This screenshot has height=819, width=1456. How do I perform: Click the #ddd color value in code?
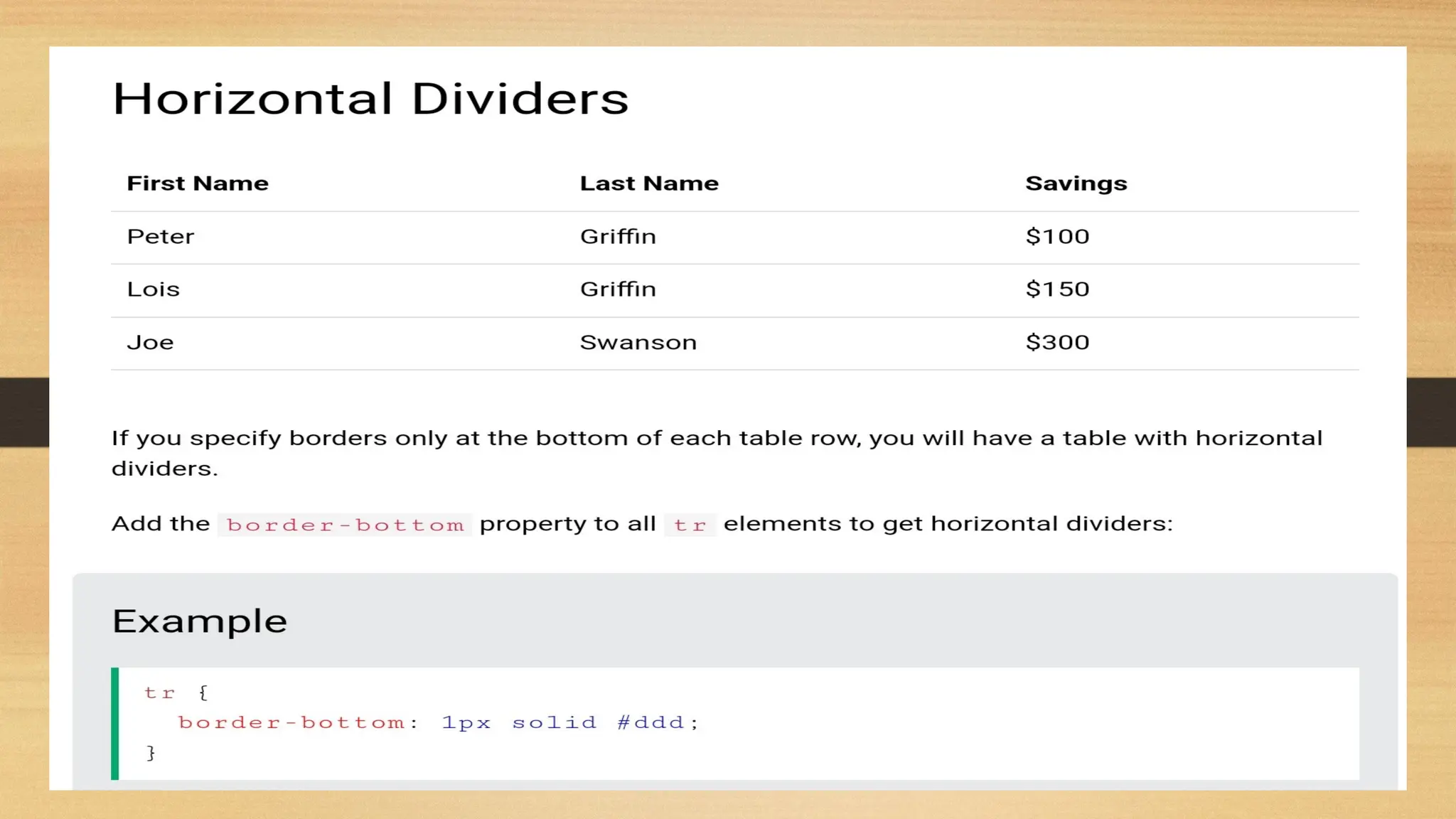(x=651, y=723)
